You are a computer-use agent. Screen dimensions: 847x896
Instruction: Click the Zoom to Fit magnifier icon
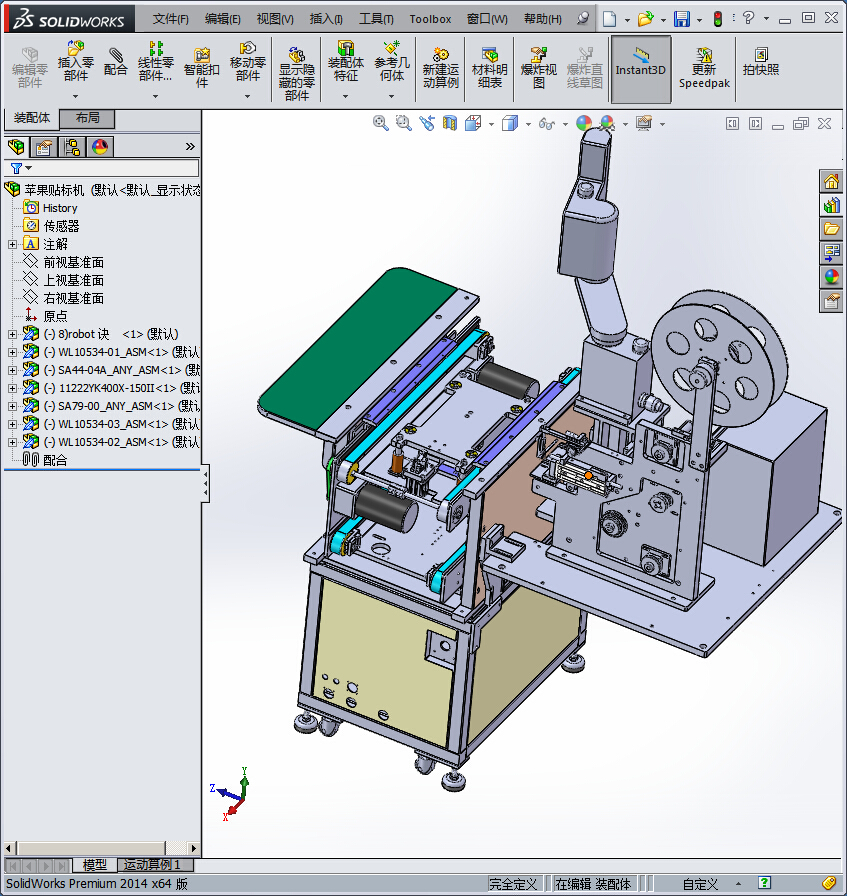point(381,123)
